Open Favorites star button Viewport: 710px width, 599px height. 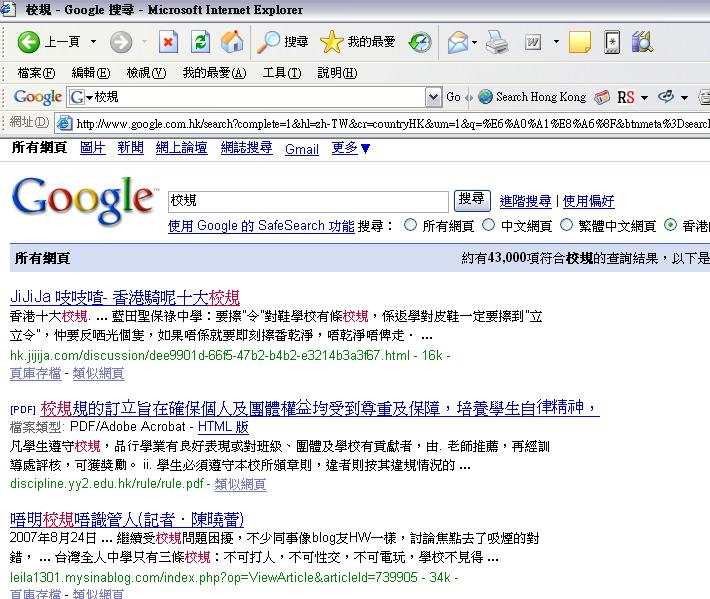click(358, 42)
